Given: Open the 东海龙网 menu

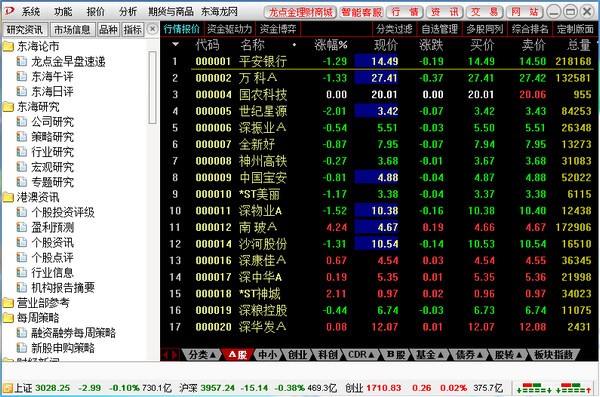Looking at the screenshot, I should point(219,12).
